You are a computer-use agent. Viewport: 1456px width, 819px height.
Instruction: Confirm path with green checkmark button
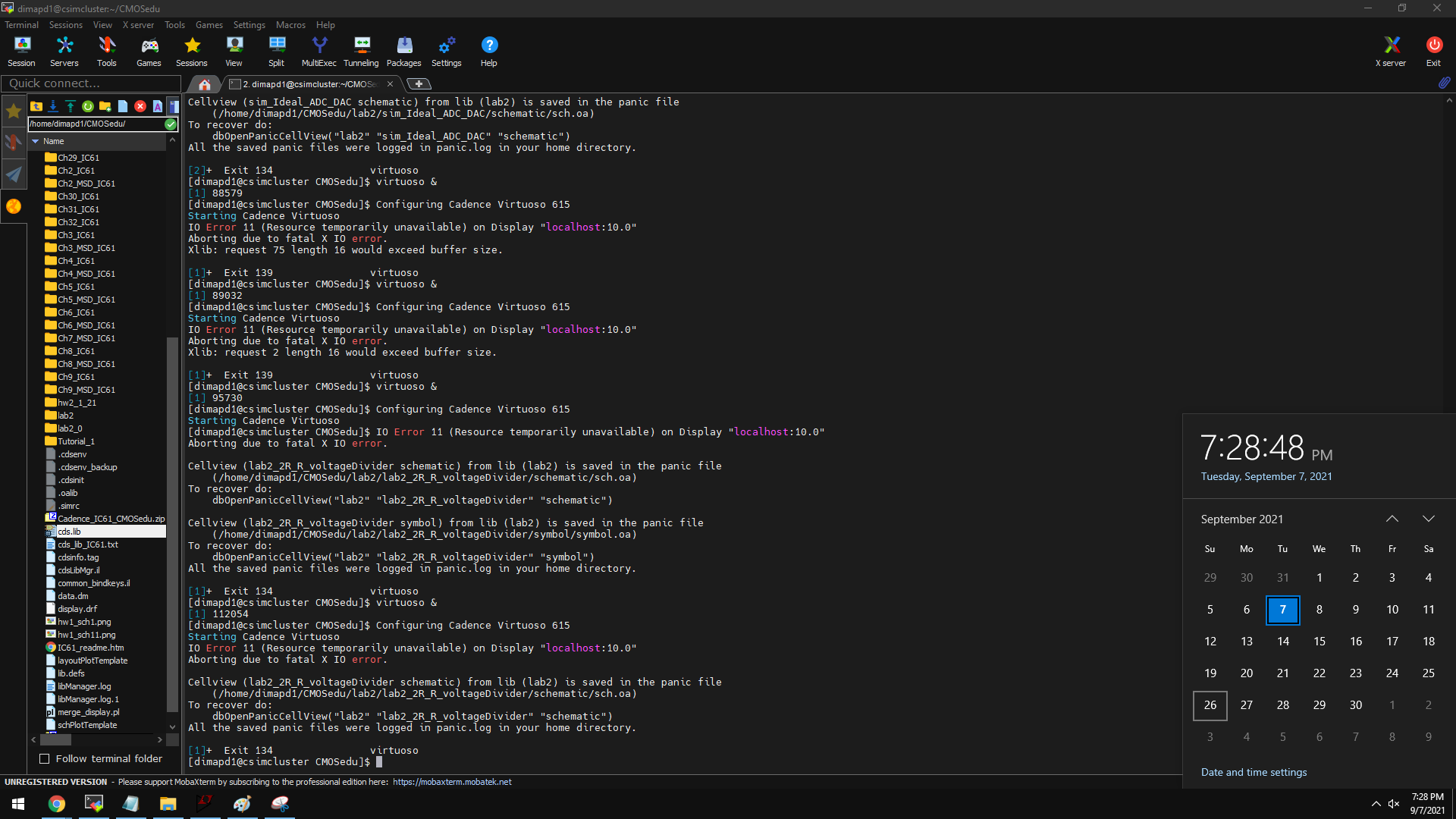[171, 124]
